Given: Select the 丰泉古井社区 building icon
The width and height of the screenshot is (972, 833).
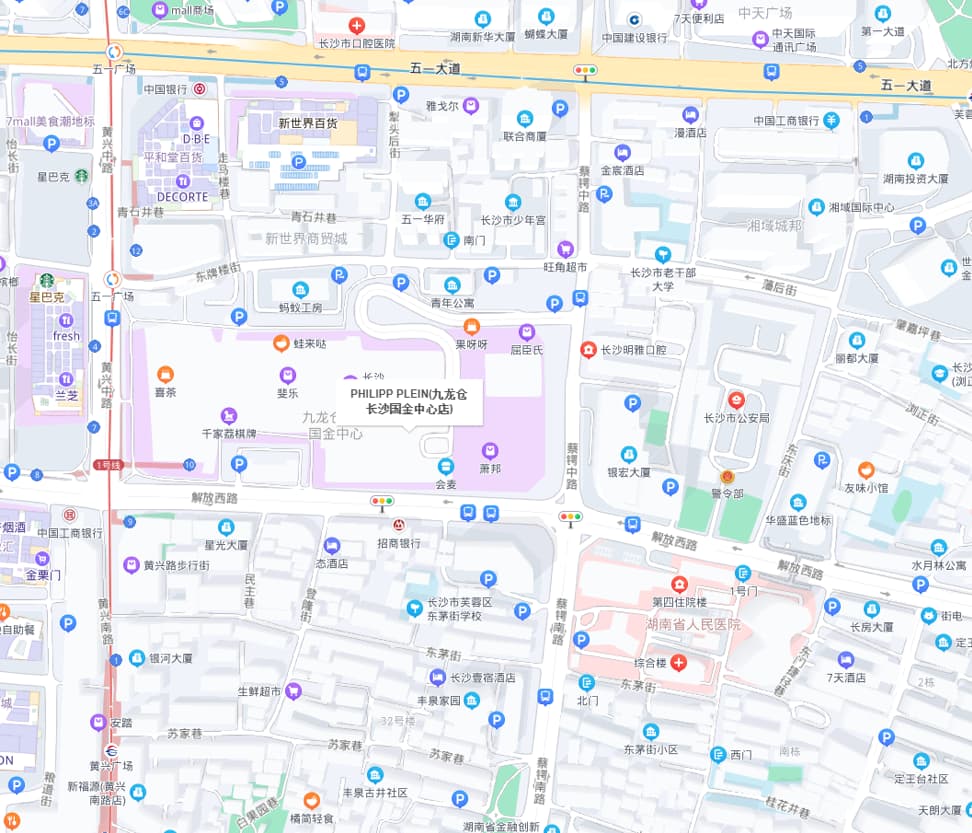Looking at the screenshot, I should tap(374, 775).
